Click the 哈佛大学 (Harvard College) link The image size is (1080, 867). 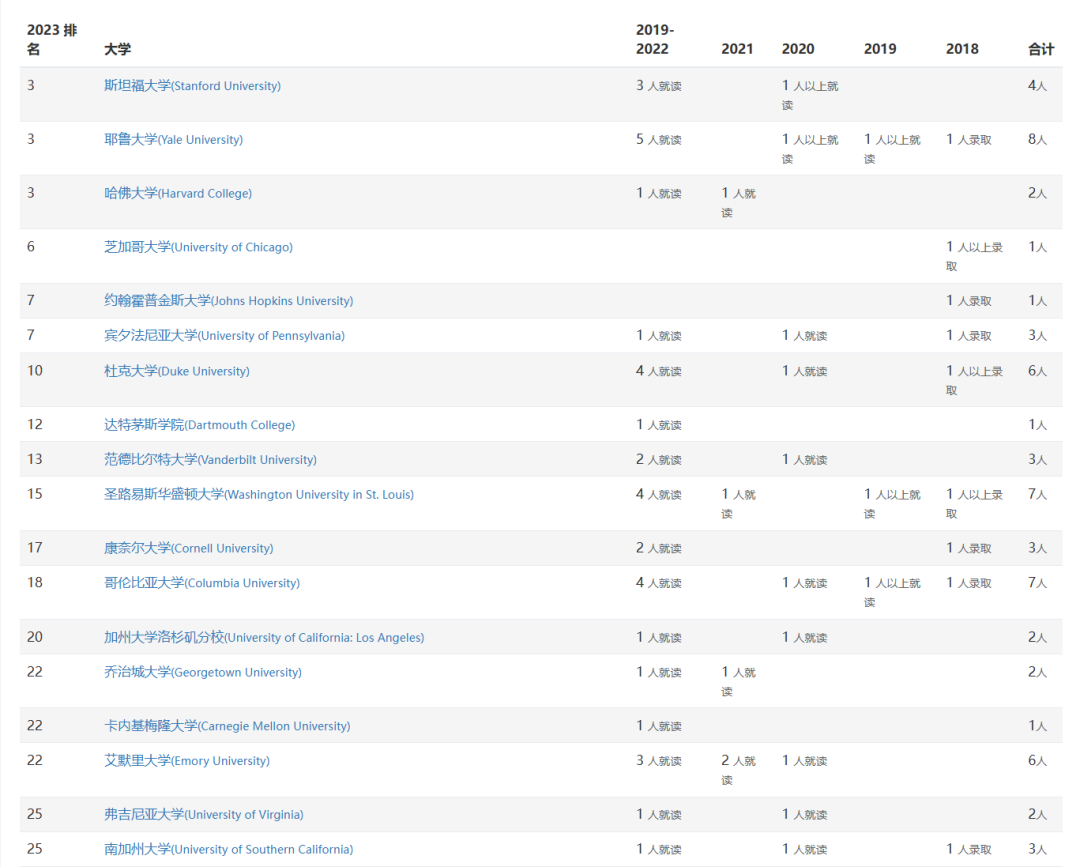[x=178, y=194]
